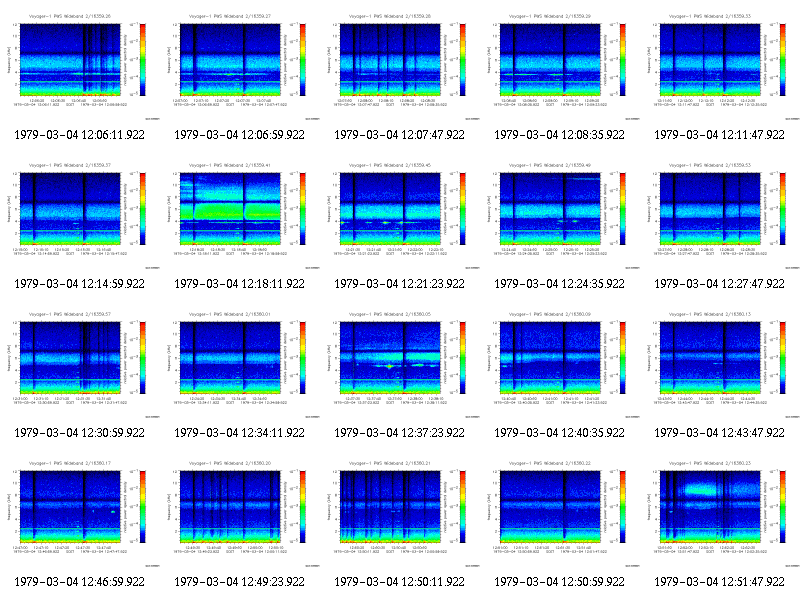The width and height of the screenshot is (800, 596).
Task: Click the 1979-03-04 12:46:59.922 caption
Action: tap(79, 582)
